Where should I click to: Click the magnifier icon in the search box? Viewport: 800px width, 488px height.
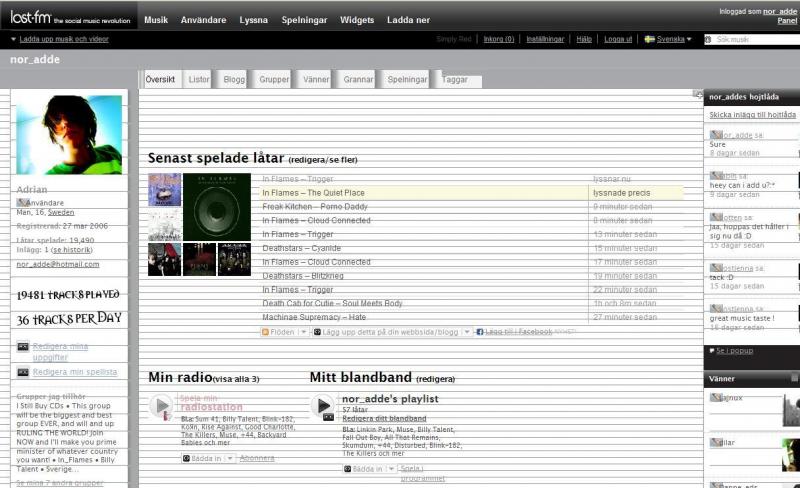coord(708,40)
